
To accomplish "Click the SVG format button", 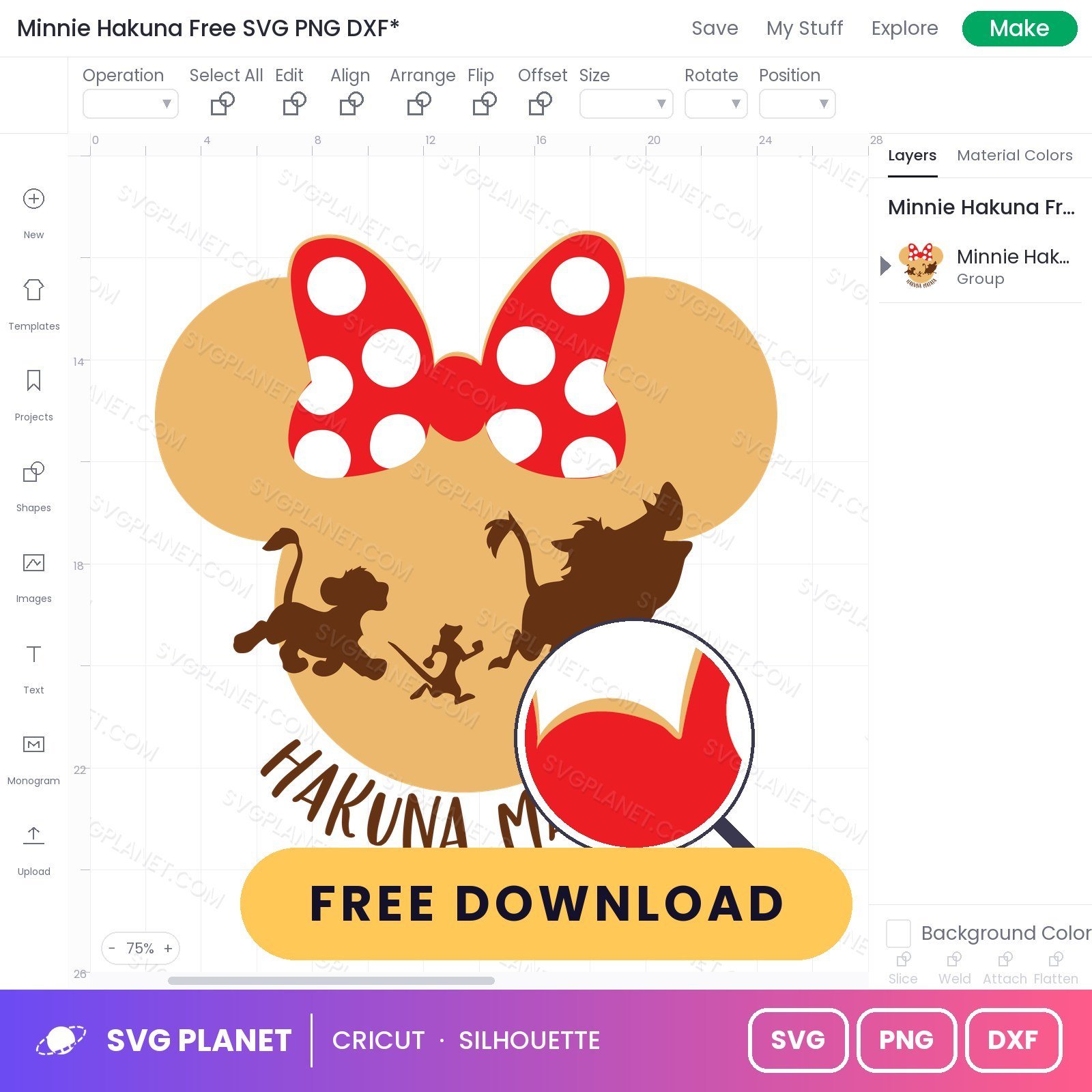I will tap(798, 1040).
